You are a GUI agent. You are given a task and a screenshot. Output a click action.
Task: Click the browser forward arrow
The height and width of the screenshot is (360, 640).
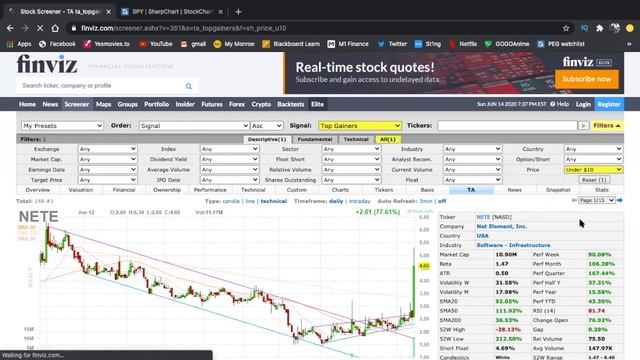click(25, 28)
